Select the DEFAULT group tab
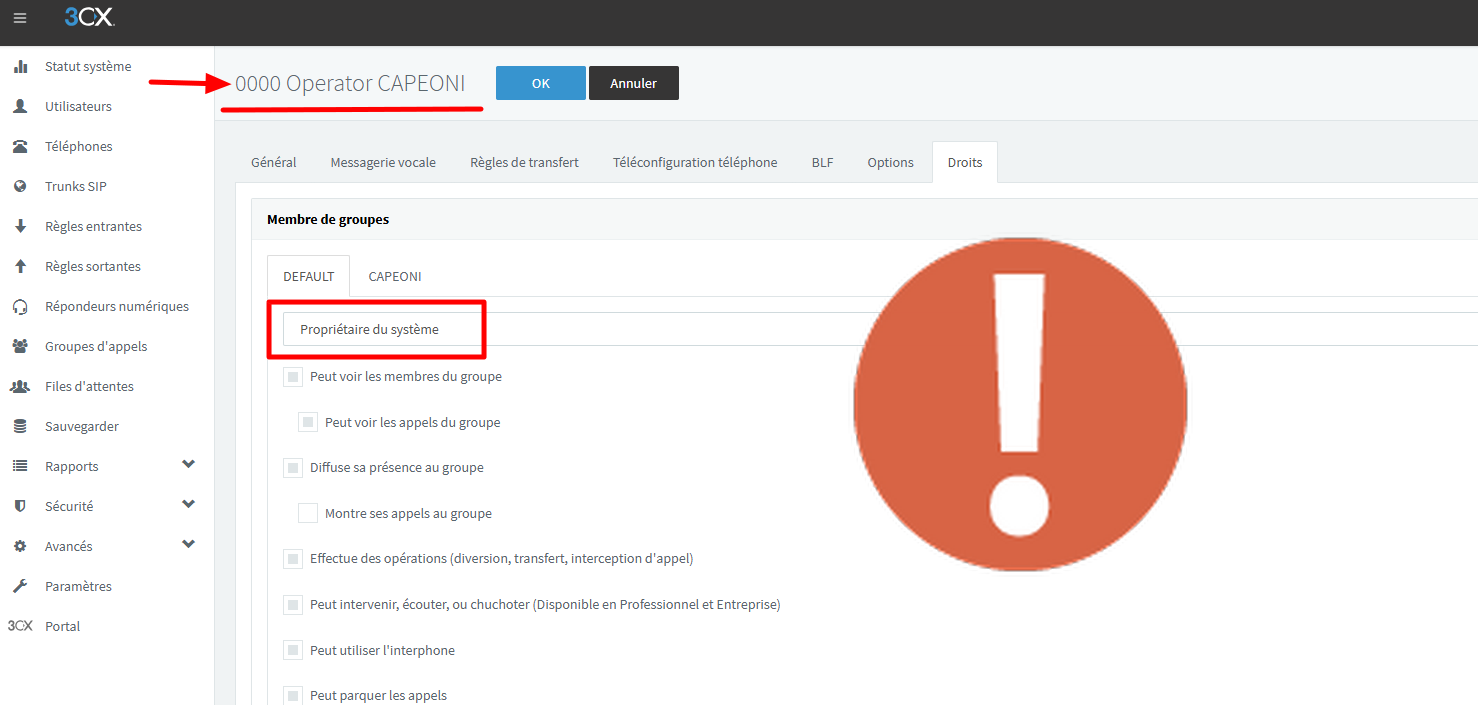This screenshot has height=705, width=1478. click(308, 276)
